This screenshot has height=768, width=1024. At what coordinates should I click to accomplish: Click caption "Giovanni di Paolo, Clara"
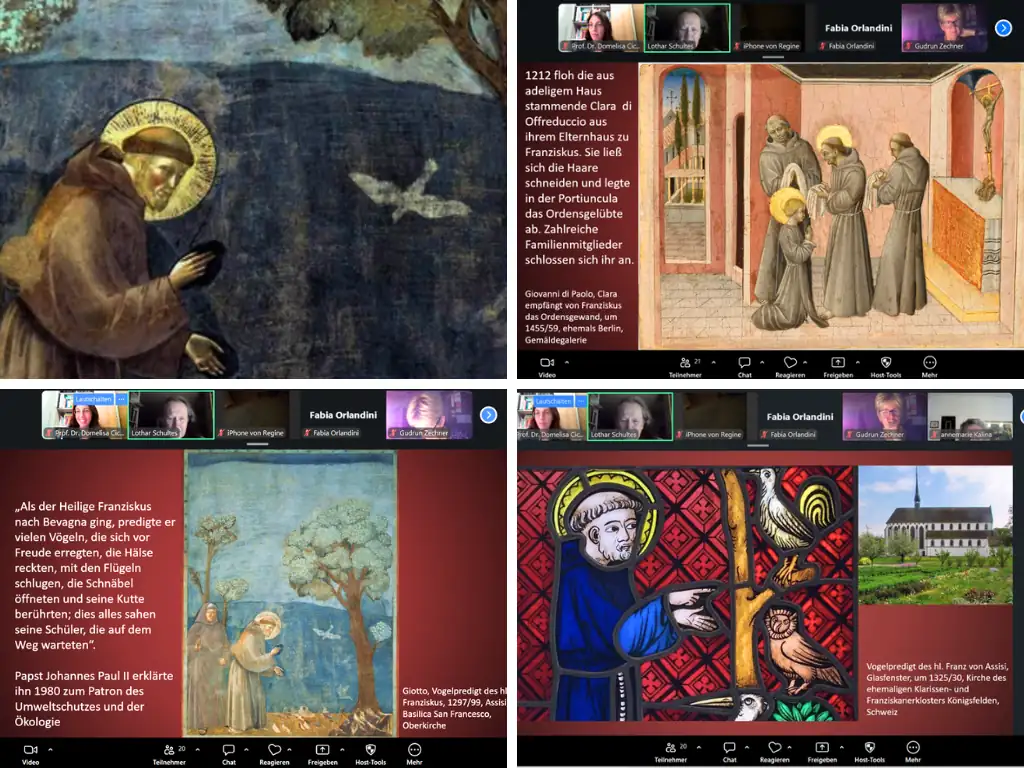(571, 294)
